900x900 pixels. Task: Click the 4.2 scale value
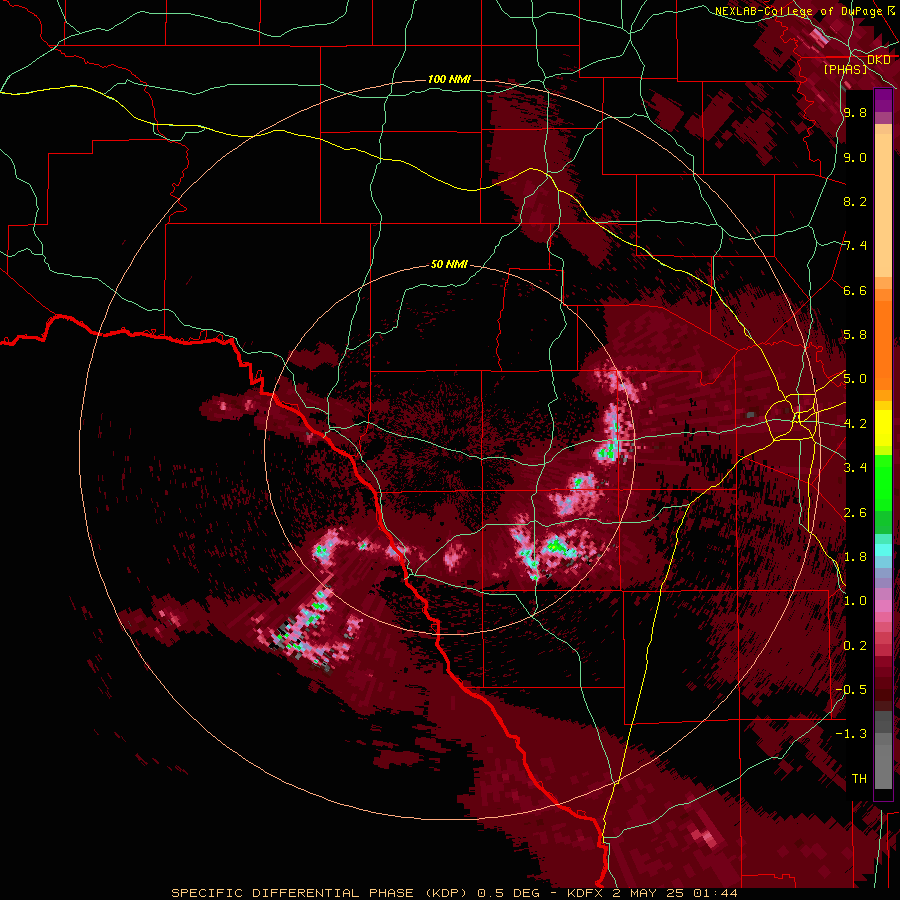click(x=855, y=424)
